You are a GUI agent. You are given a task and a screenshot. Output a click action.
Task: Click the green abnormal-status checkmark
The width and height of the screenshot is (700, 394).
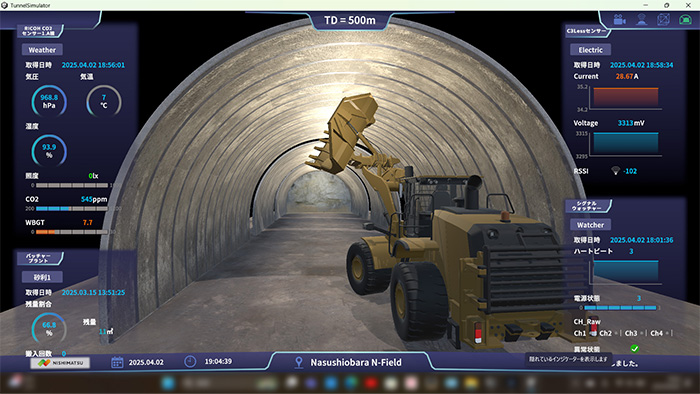pos(634,348)
